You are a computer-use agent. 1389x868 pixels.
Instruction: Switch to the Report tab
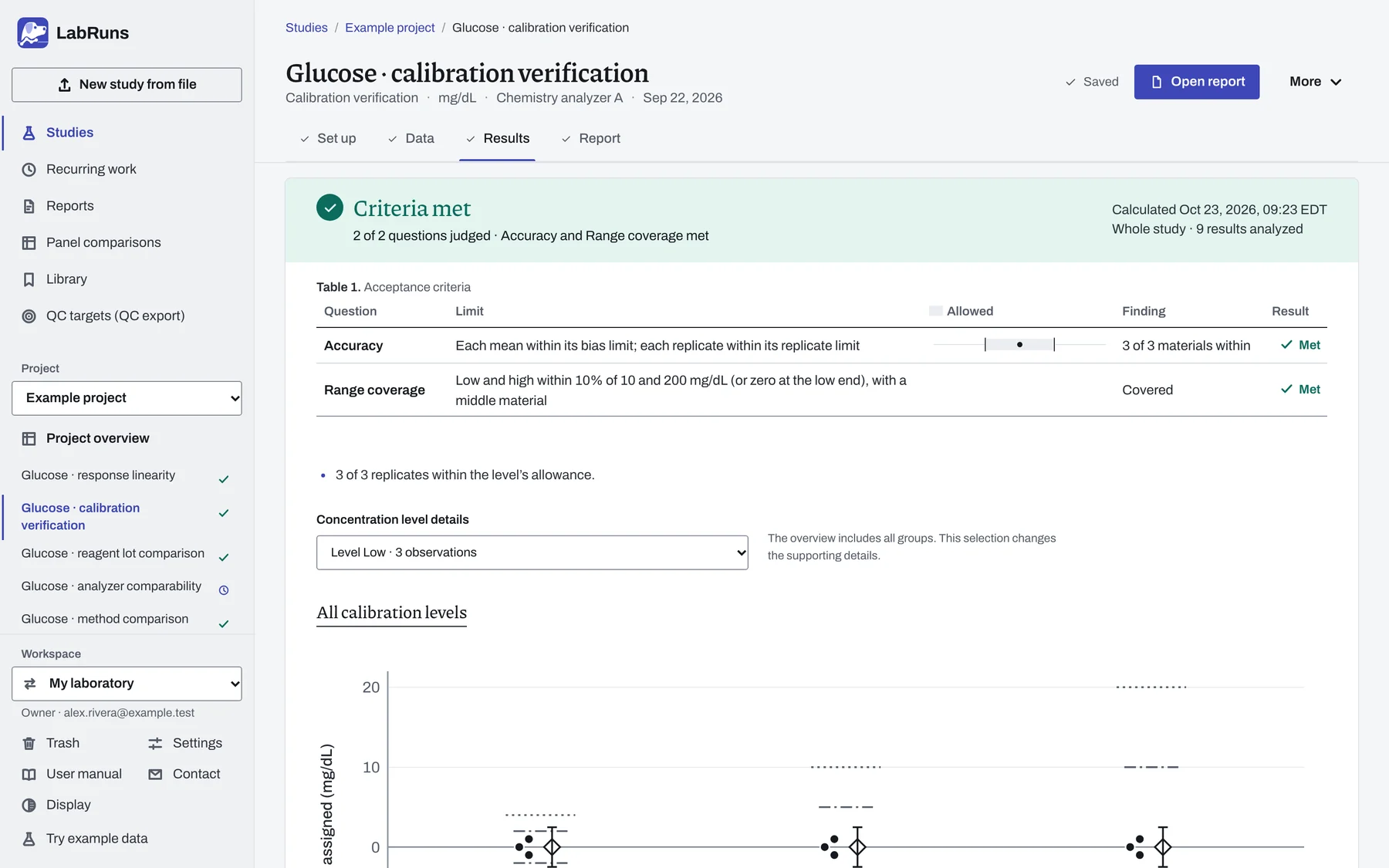coord(591,139)
